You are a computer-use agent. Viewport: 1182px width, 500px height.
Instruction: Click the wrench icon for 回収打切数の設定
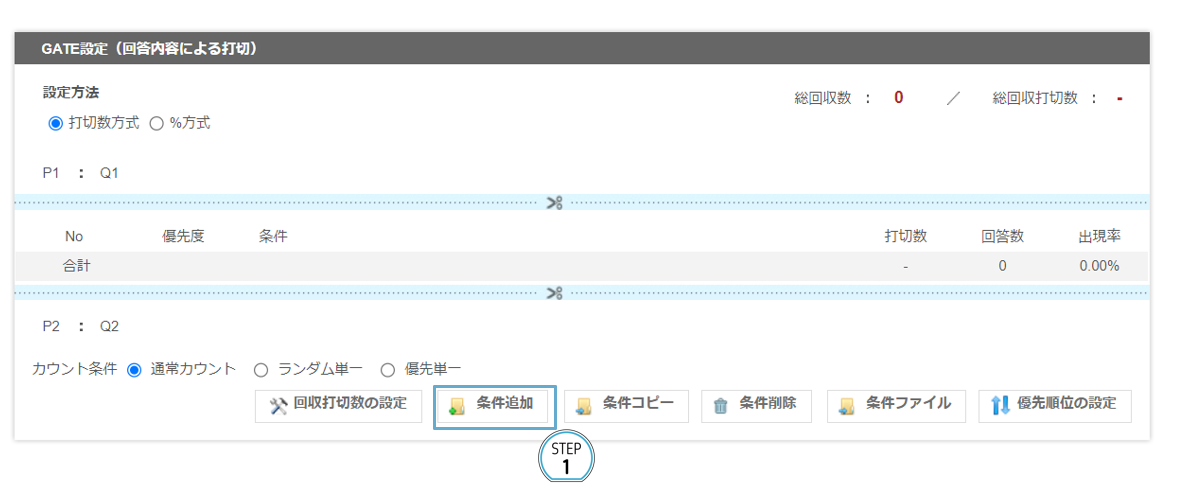(278, 406)
